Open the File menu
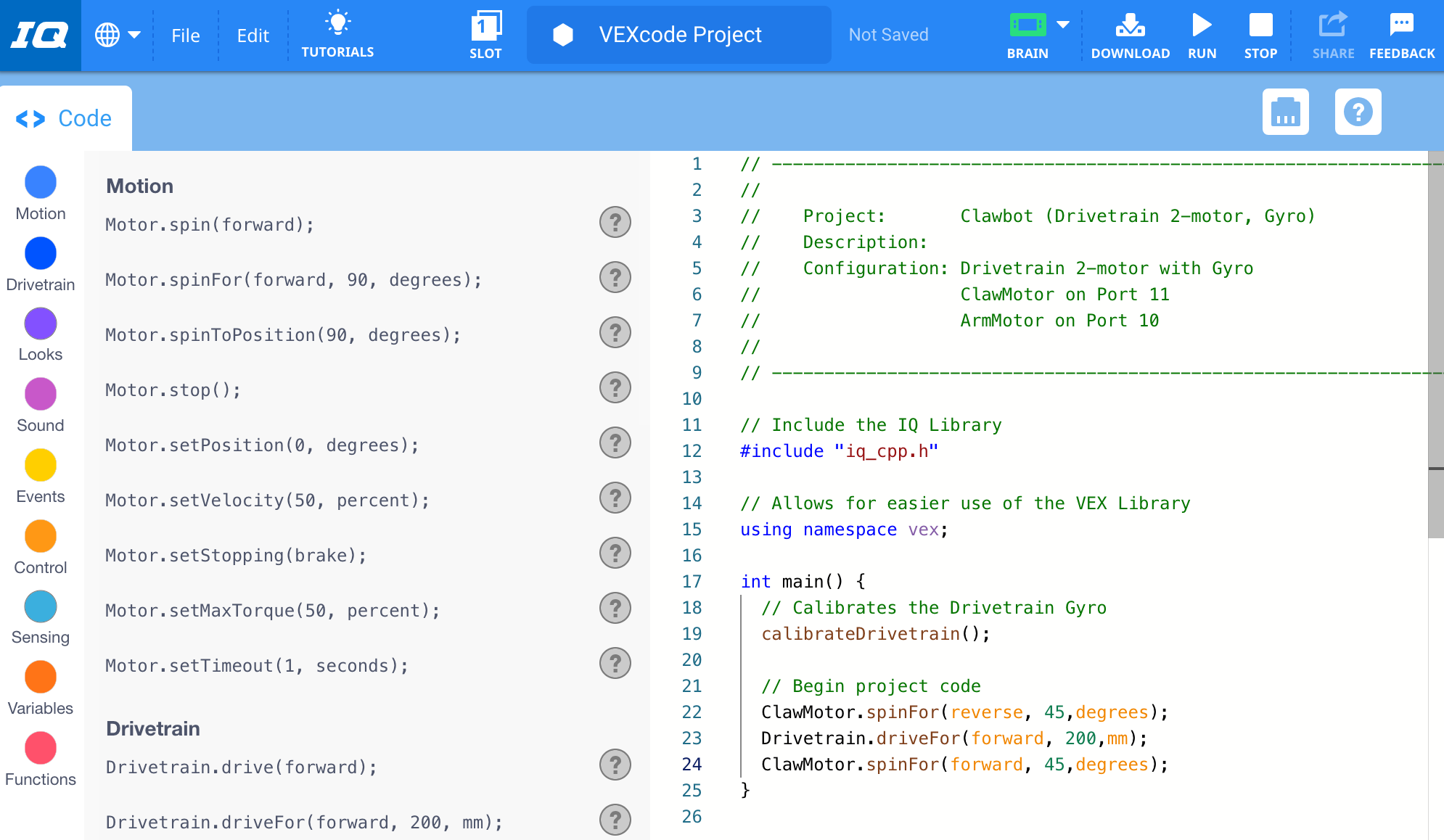Viewport: 1444px width, 840px height. pyautogui.click(x=186, y=35)
